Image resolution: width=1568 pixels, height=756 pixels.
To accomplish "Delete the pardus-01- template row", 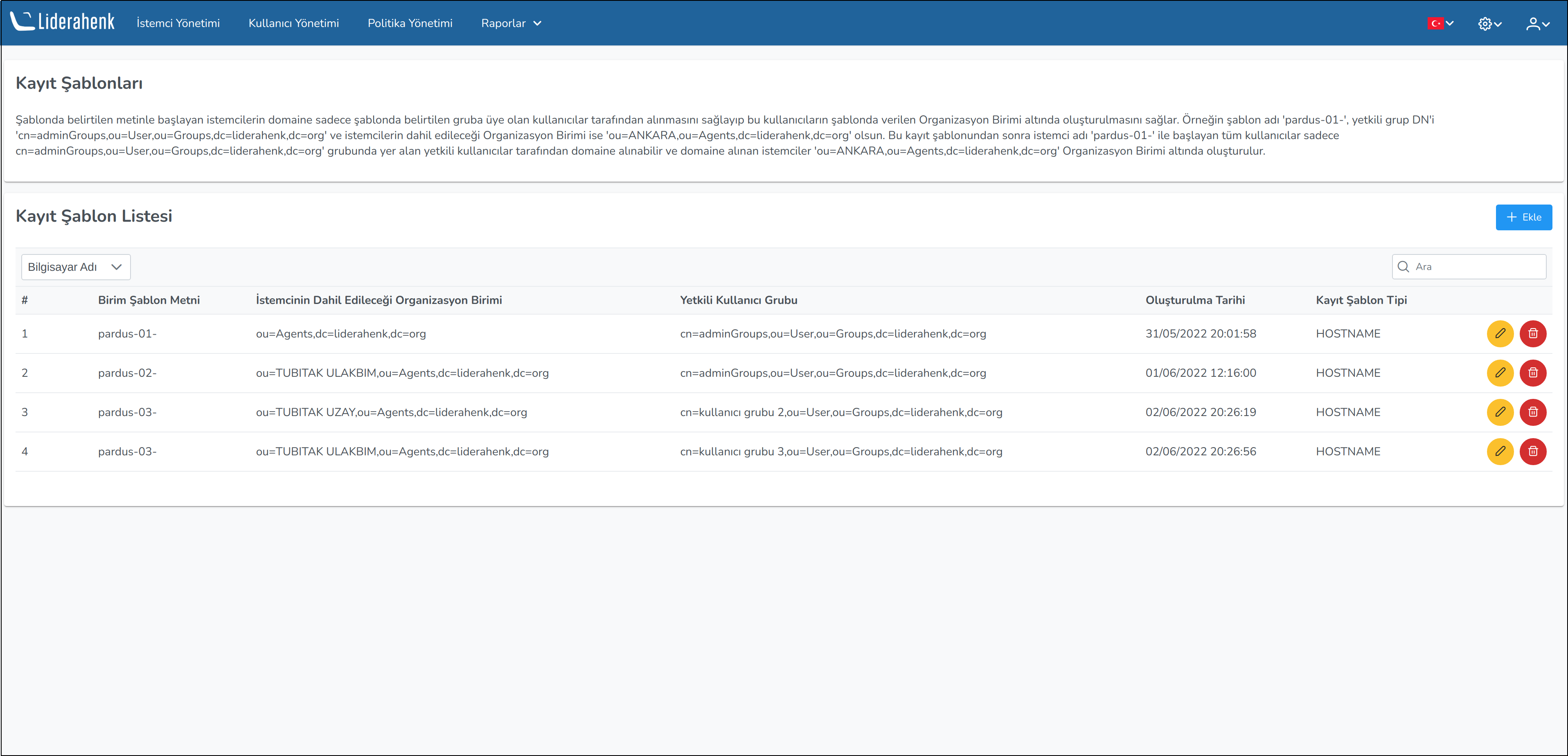I will (1533, 333).
